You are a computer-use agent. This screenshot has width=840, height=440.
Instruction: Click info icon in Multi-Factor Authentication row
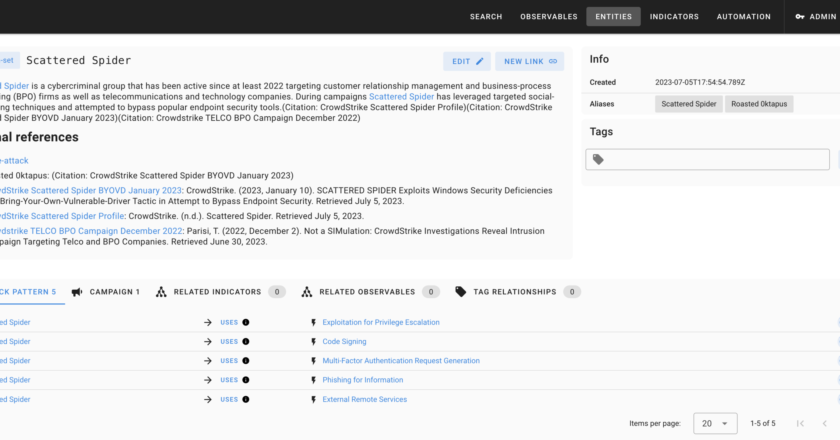click(246, 361)
